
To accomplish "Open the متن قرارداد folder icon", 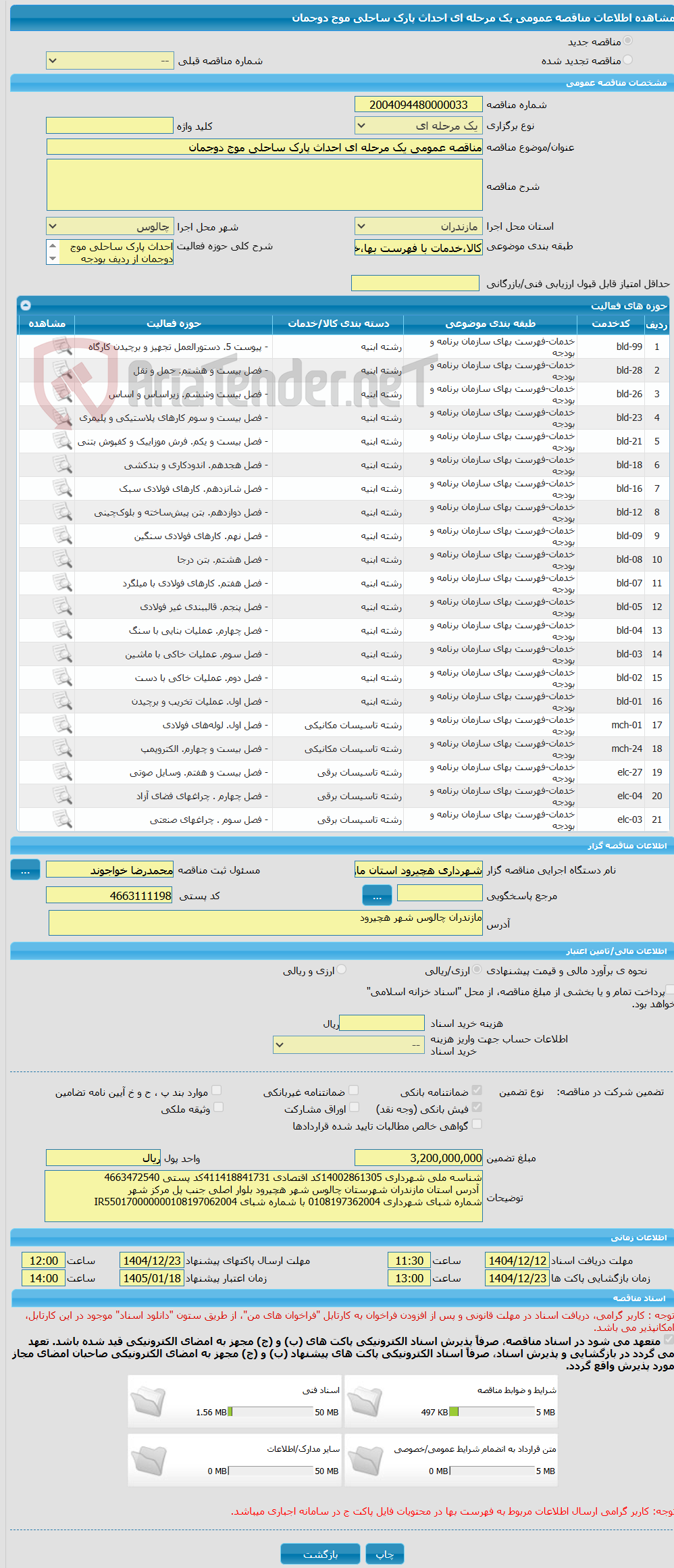I will [365, 1460].
